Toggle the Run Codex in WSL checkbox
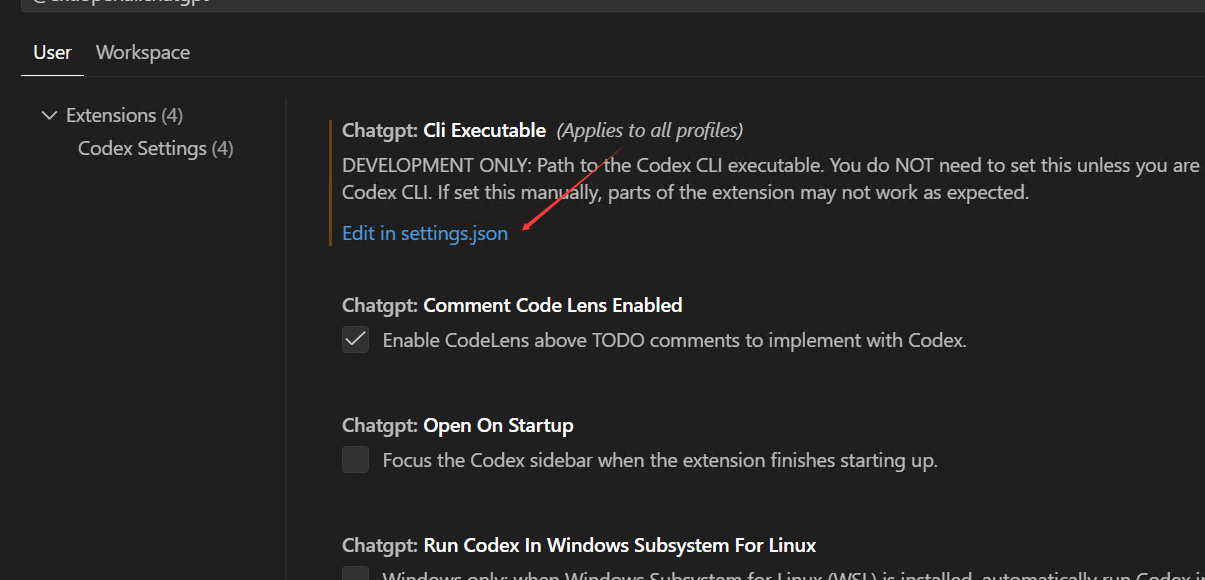 [x=355, y=573]
